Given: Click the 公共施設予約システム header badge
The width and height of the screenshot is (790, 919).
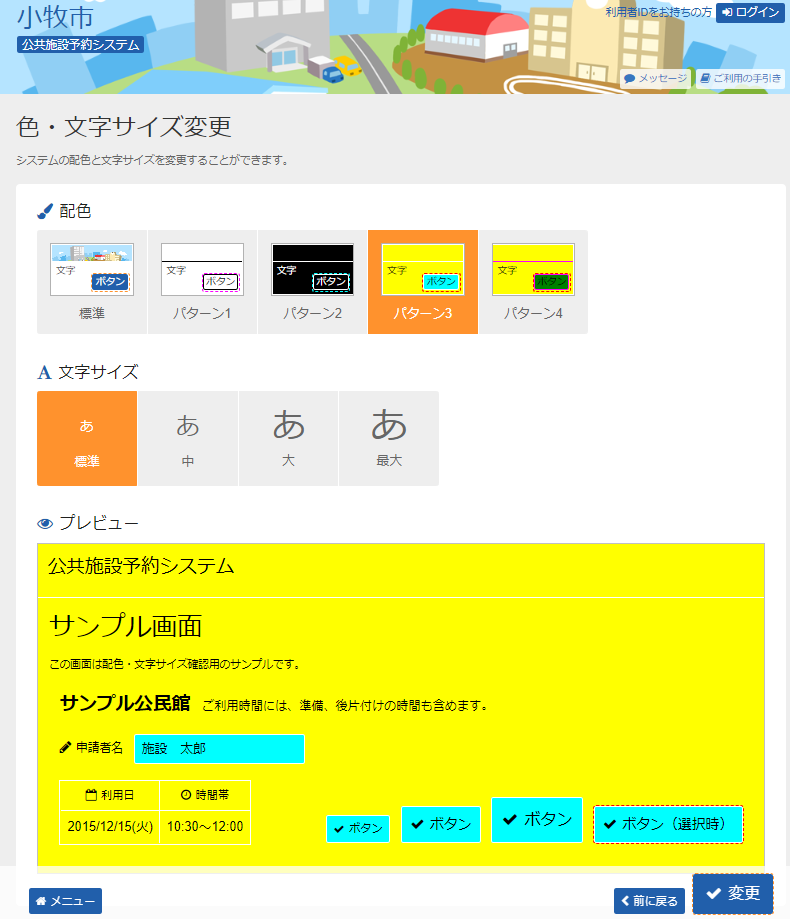Looking at the screenshot, I should [80, 45].
